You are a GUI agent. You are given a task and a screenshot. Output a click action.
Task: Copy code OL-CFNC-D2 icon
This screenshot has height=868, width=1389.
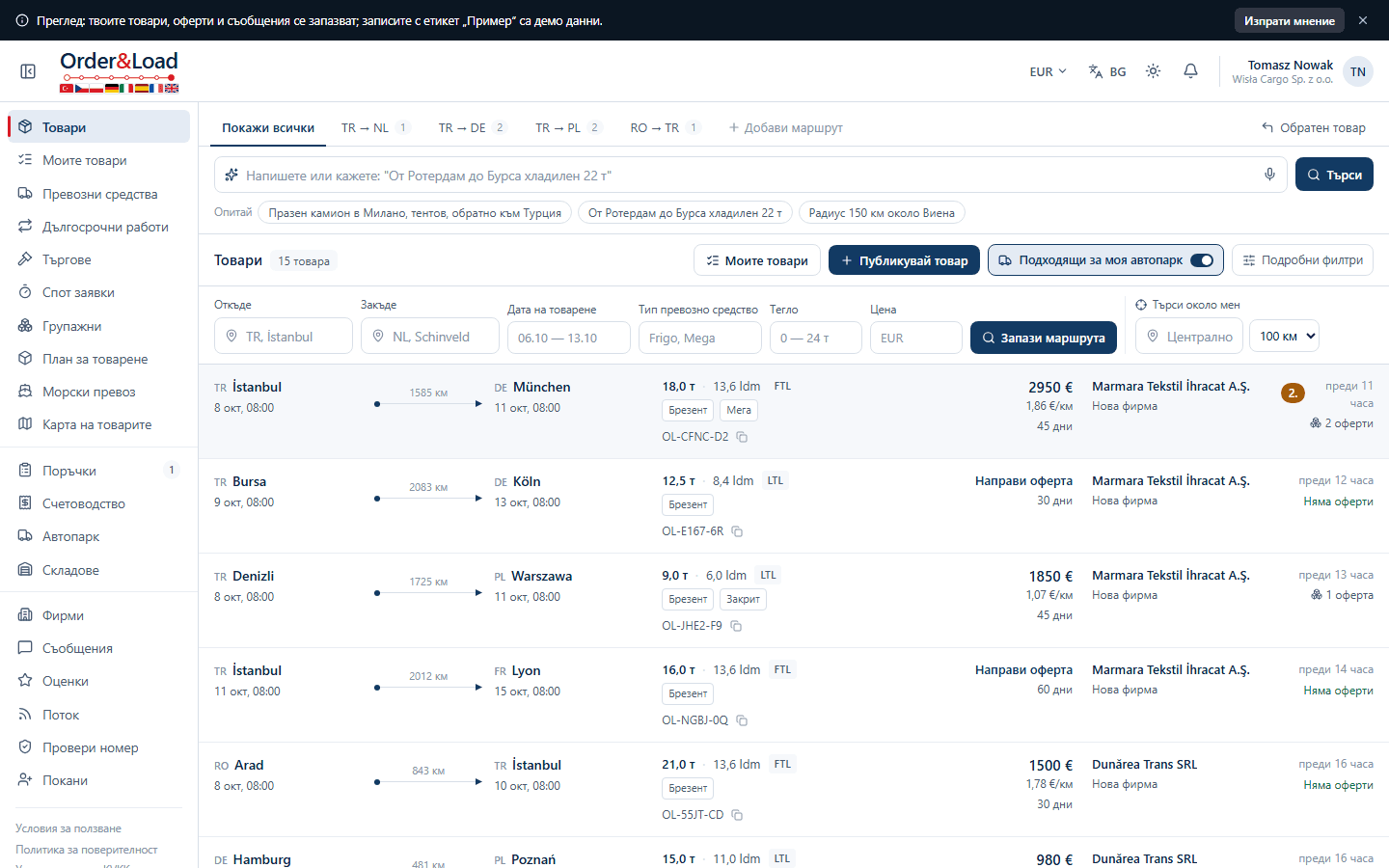(x=742, y=437)
